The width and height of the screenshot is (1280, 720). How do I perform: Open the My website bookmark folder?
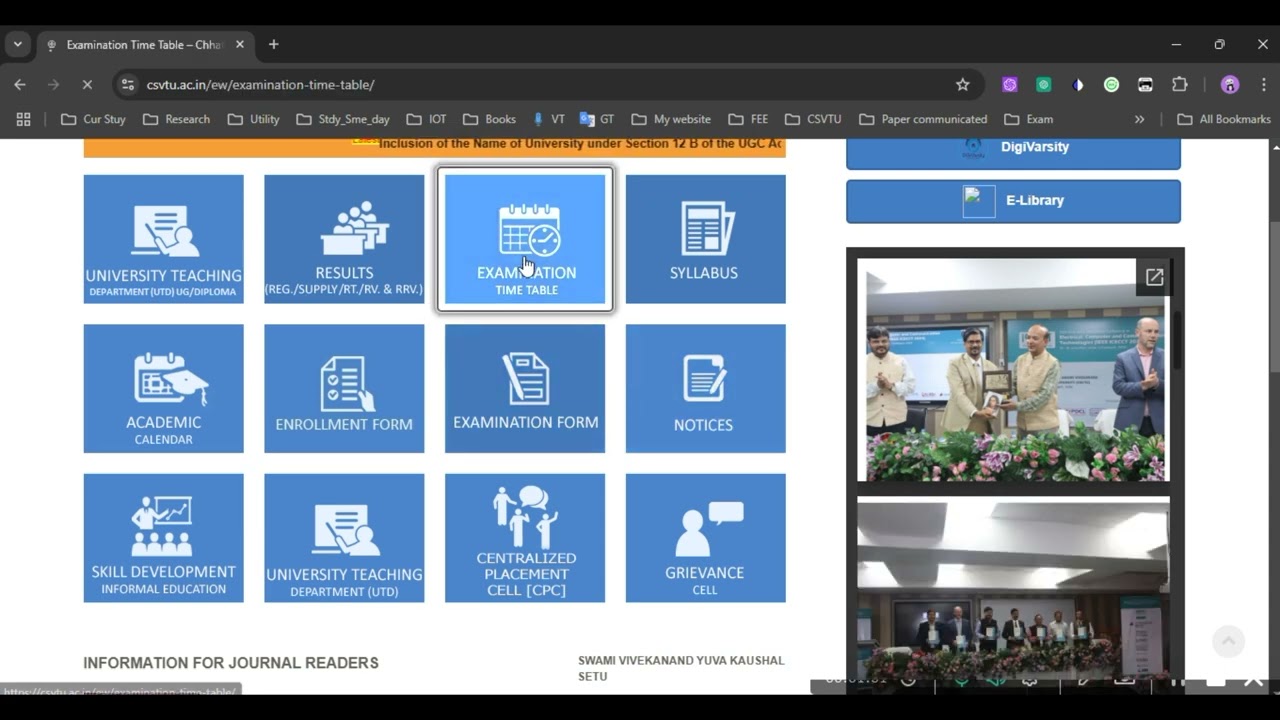[671, 119]
